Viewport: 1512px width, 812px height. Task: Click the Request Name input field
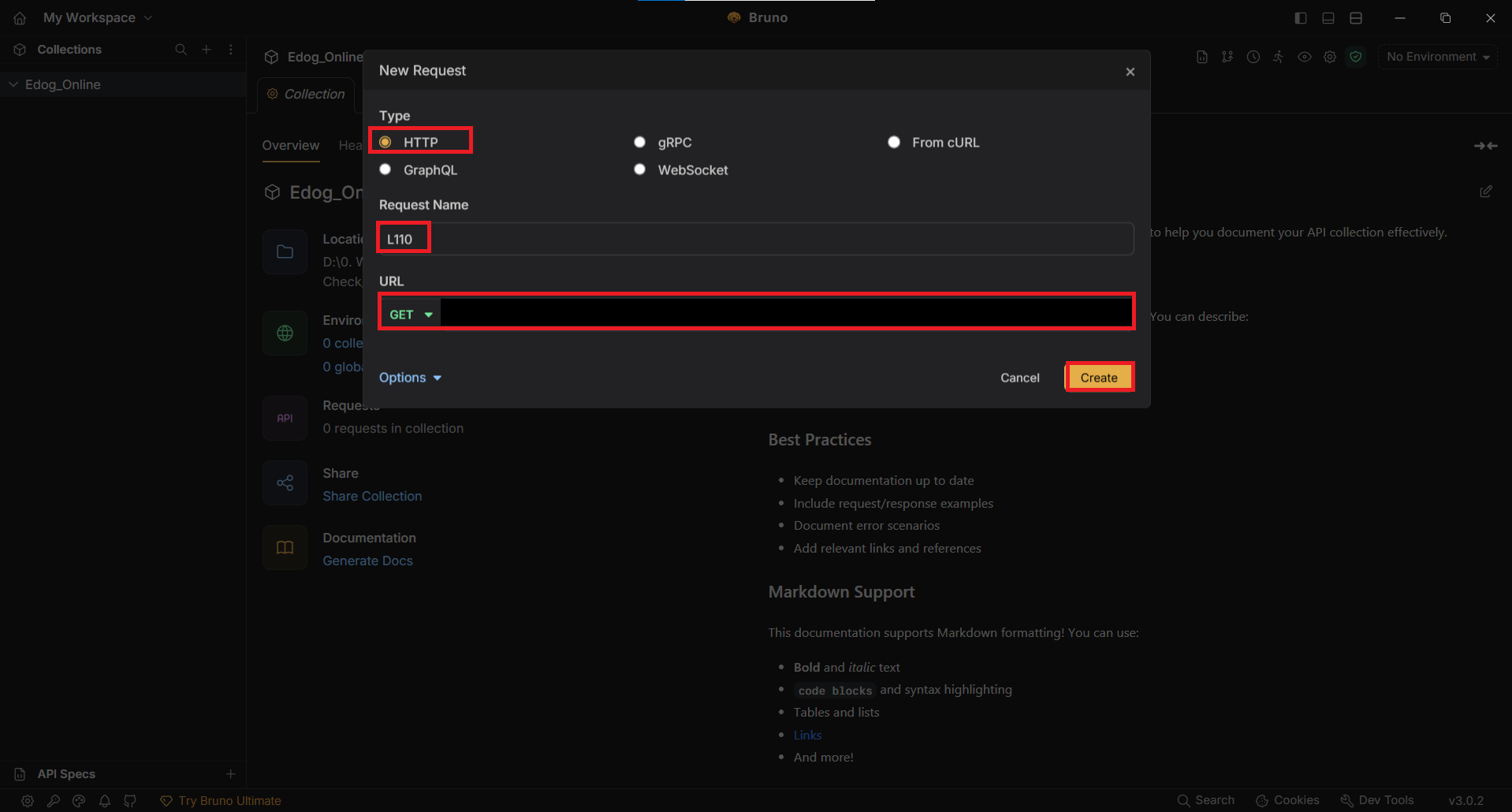point(755,239)
